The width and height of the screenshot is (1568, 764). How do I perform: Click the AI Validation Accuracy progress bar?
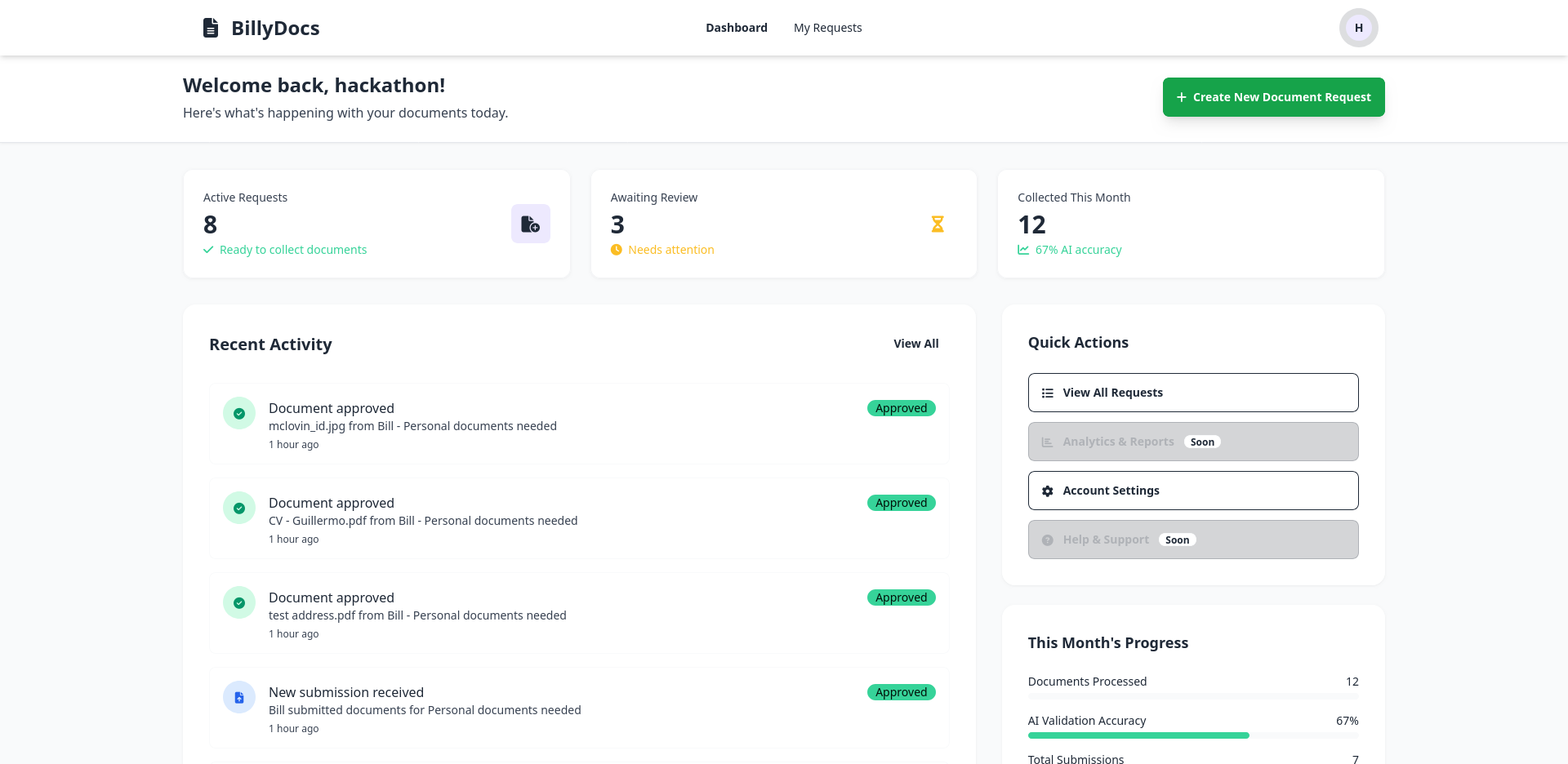click(1193, 735)
